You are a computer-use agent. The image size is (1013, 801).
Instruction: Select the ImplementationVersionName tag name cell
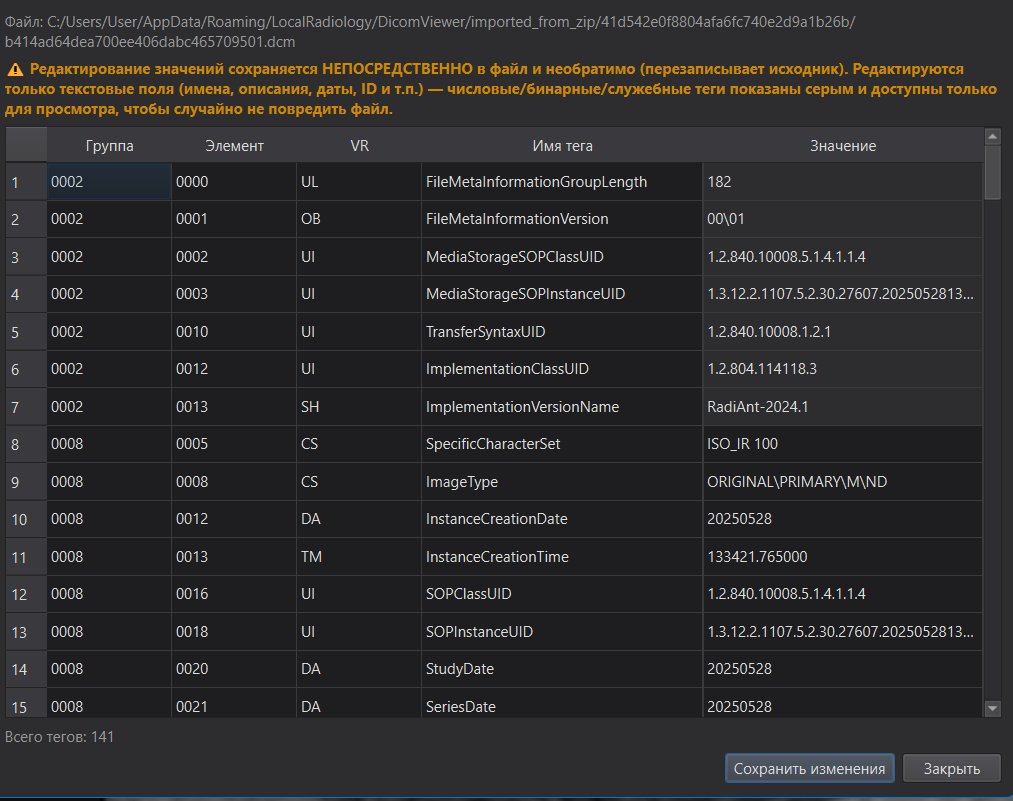[x=562, y=407]
